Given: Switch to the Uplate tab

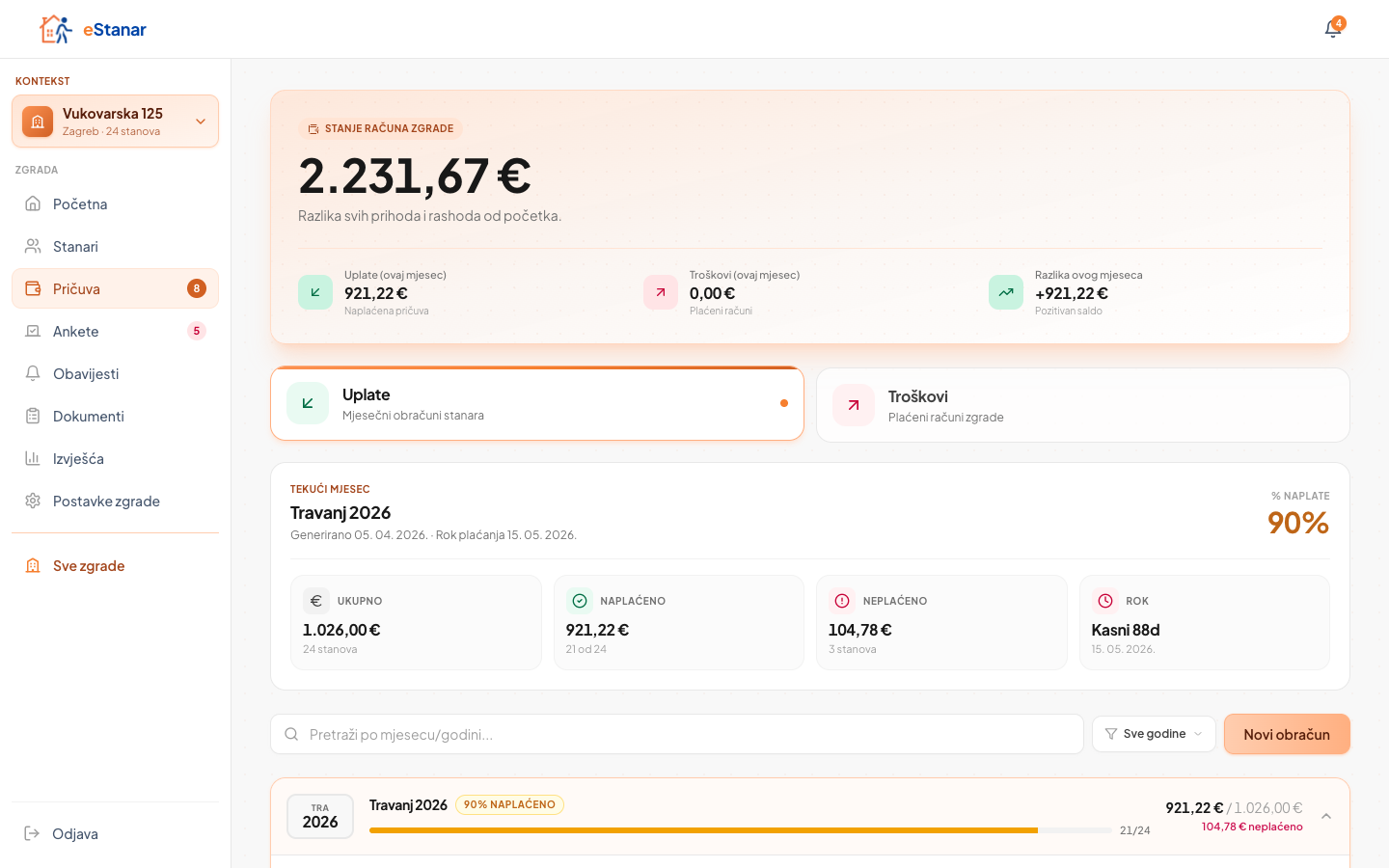Looking at the screenshot, I should (537, 404).
